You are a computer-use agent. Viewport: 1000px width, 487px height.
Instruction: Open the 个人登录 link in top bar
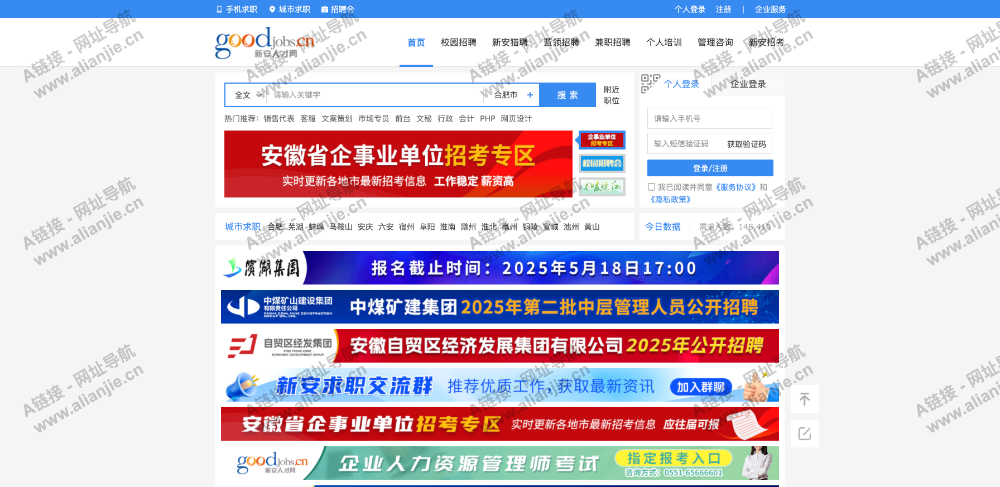pyautogui.click(x=690, y=10)
